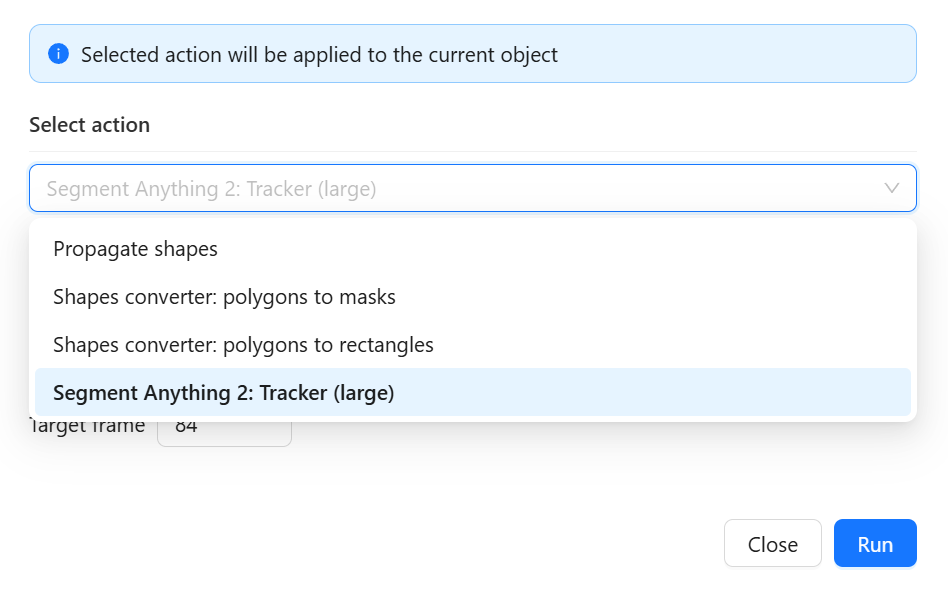Screen dimensions: 948x591
Task: Collapse the action list via chevron arrow
Action: tap(892, 188)
